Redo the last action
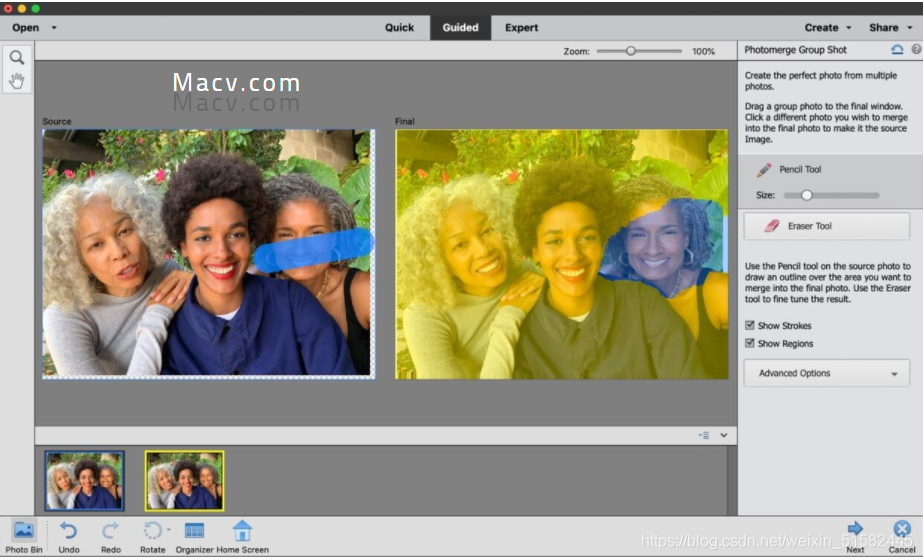923x560 pixels. tap(110, 536)
